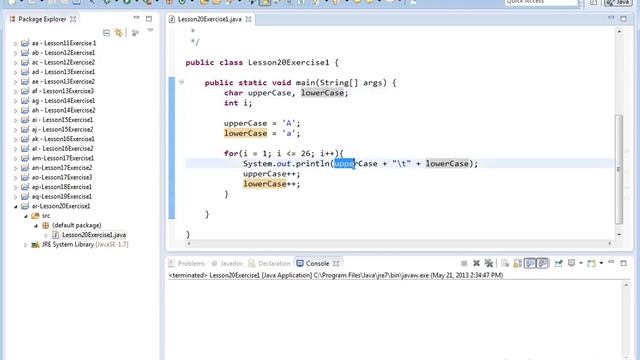This screenshot has width=640, height=360.
Task: Maximize the Package Explorer view
Action: [149, 19]
